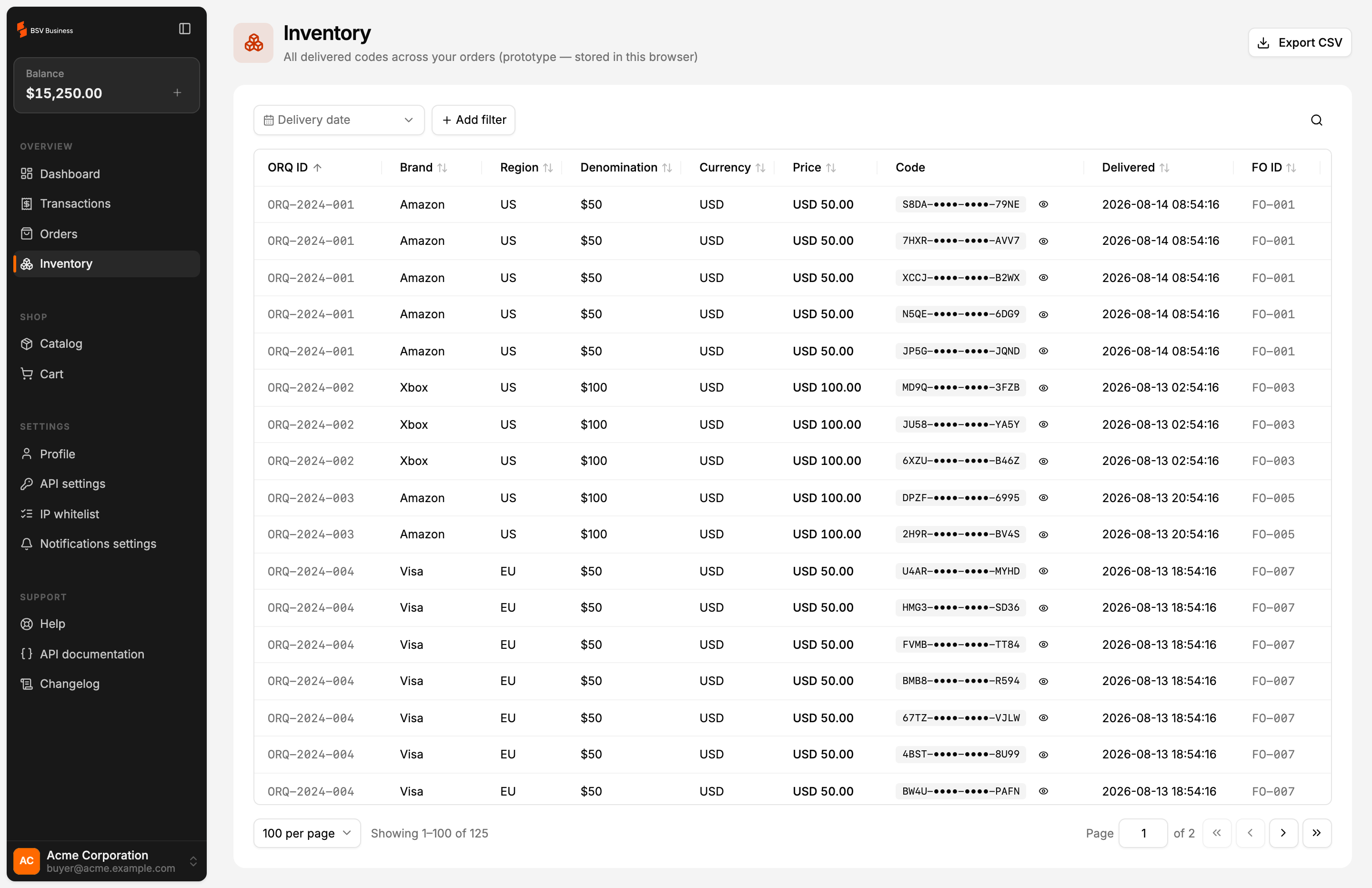View the API documentation

pos(107,654)
